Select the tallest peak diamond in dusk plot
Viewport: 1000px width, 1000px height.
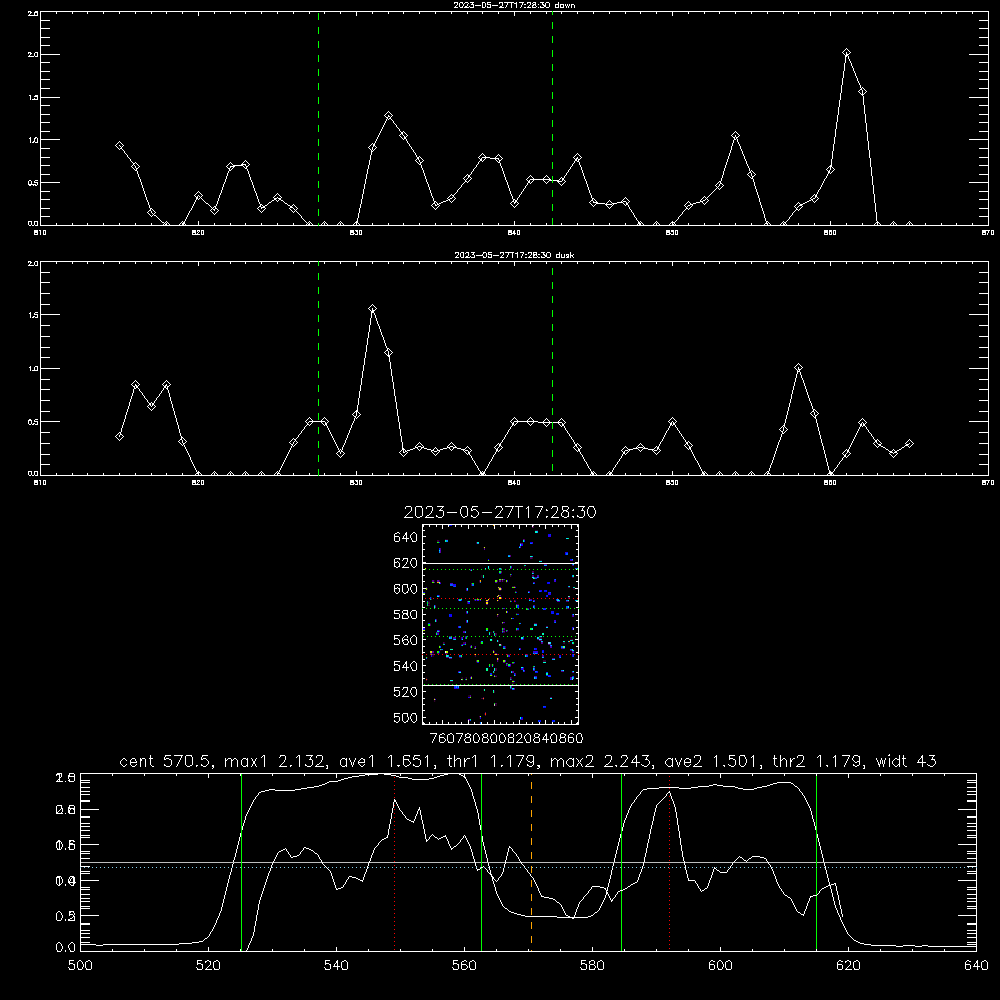pyautogui.click(x=372, y=309)
